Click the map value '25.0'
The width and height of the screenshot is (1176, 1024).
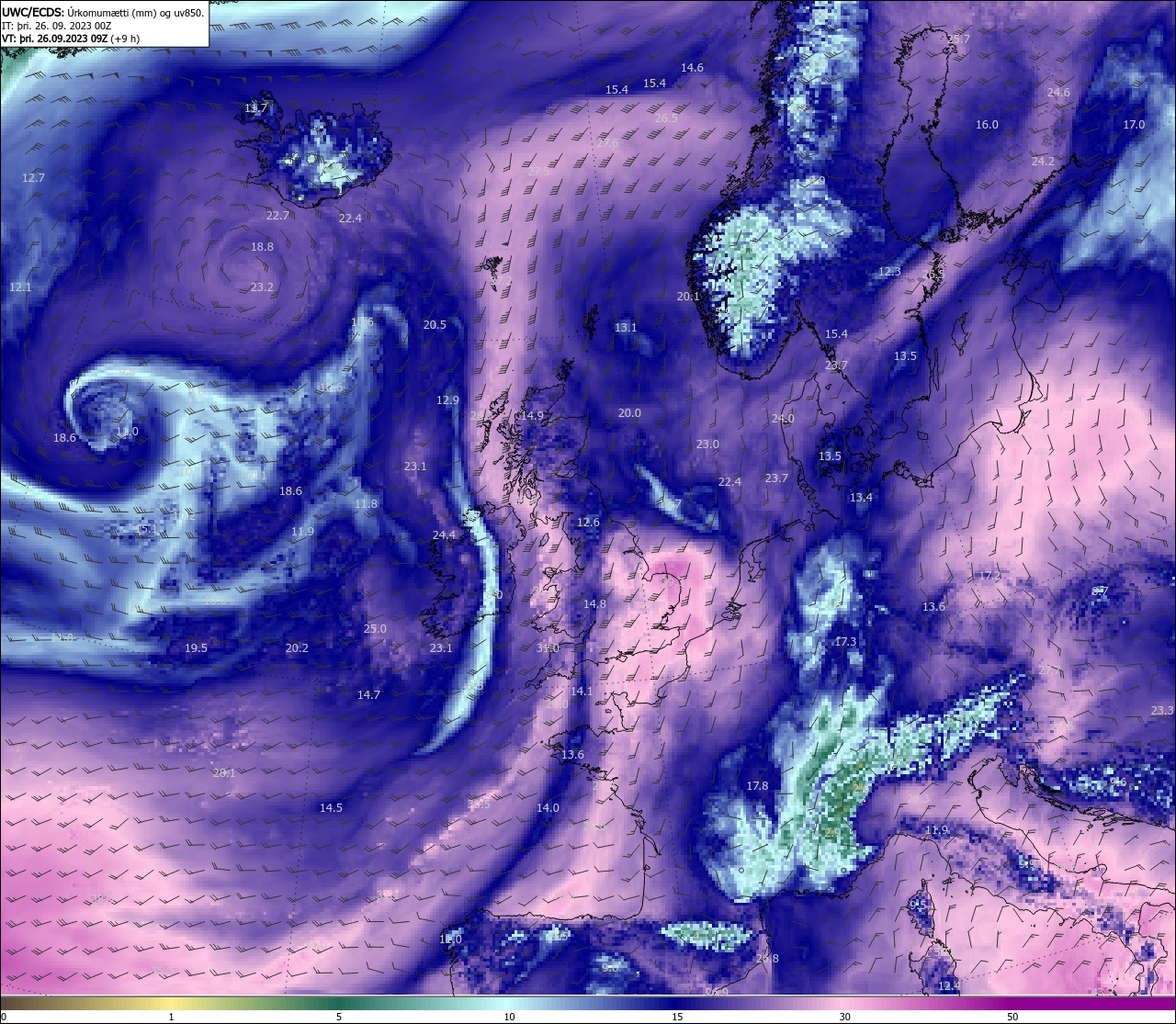click(x=375, y=629)
